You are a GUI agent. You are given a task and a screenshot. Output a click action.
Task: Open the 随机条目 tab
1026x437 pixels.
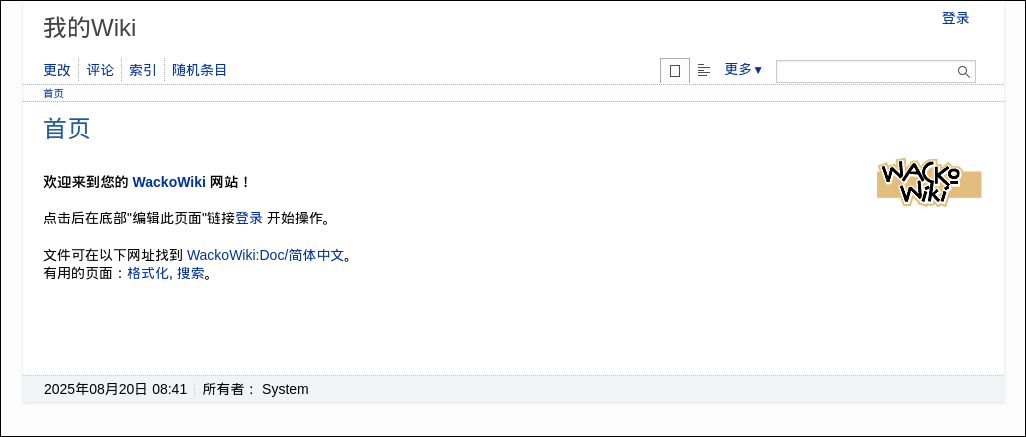tap(200, 70)
